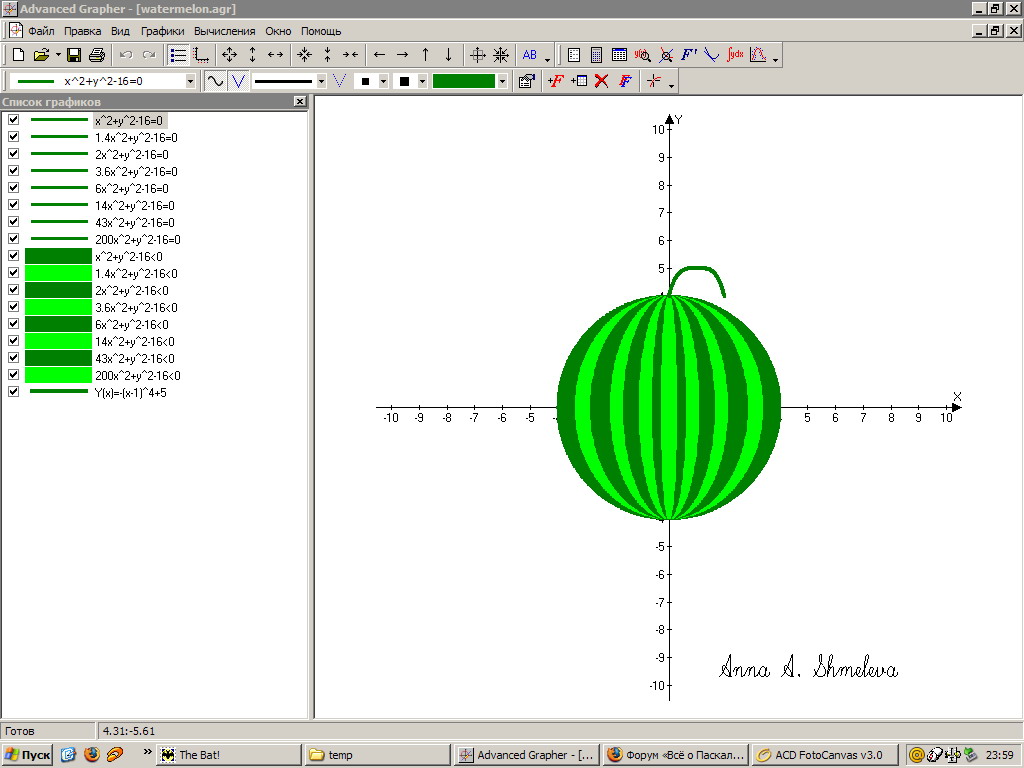This screenshot has width=1024, height=768.
Task: Hide the 200x^2+y^2-16<0 graph
Action: tap(13, 375)
